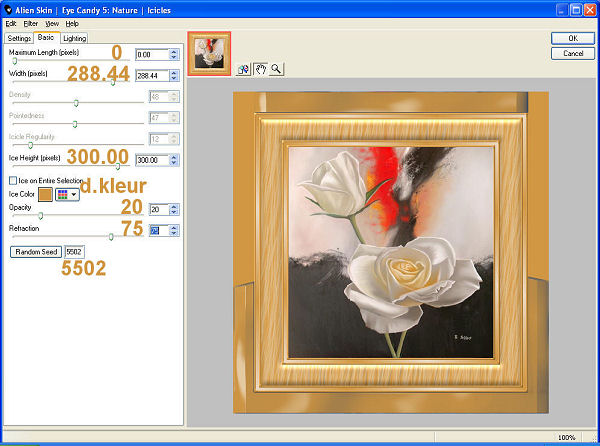Open the Help menu

[72, 24]
